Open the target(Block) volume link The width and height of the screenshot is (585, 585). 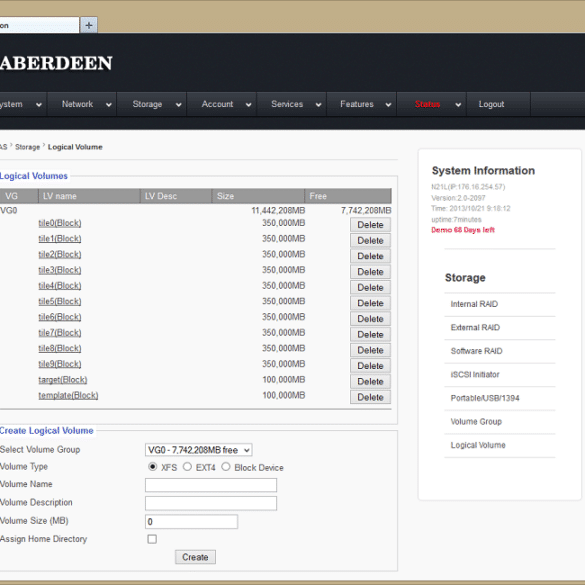(63, 380)
